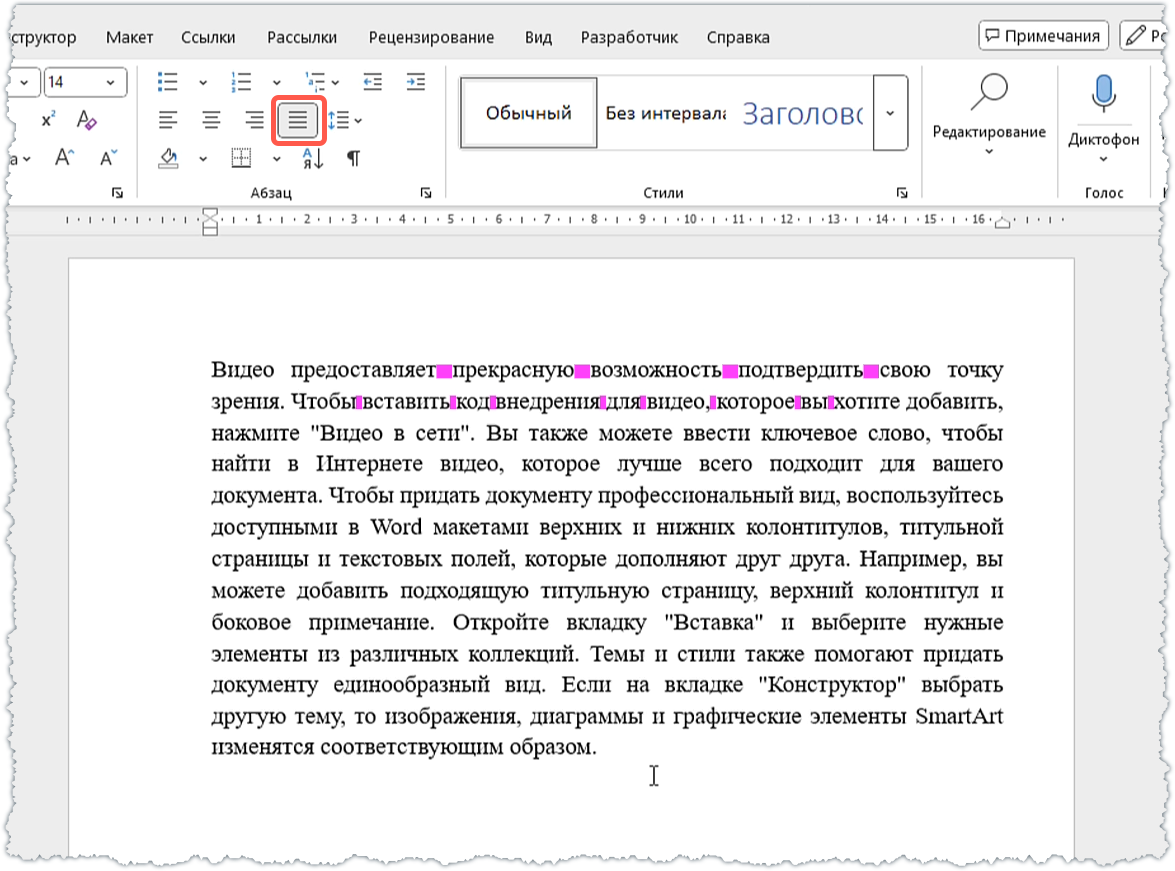Toggle justify alignment button
This screenshot has width=1175, height=871.
click(298, 120)
